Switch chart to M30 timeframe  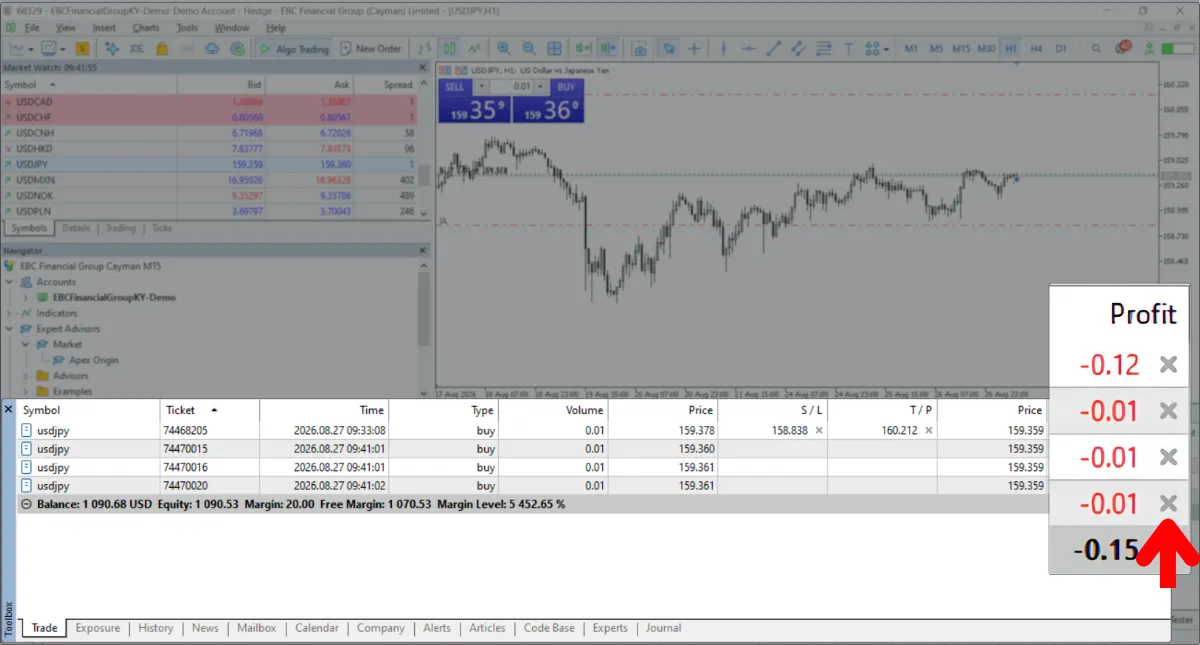point(986,48)
